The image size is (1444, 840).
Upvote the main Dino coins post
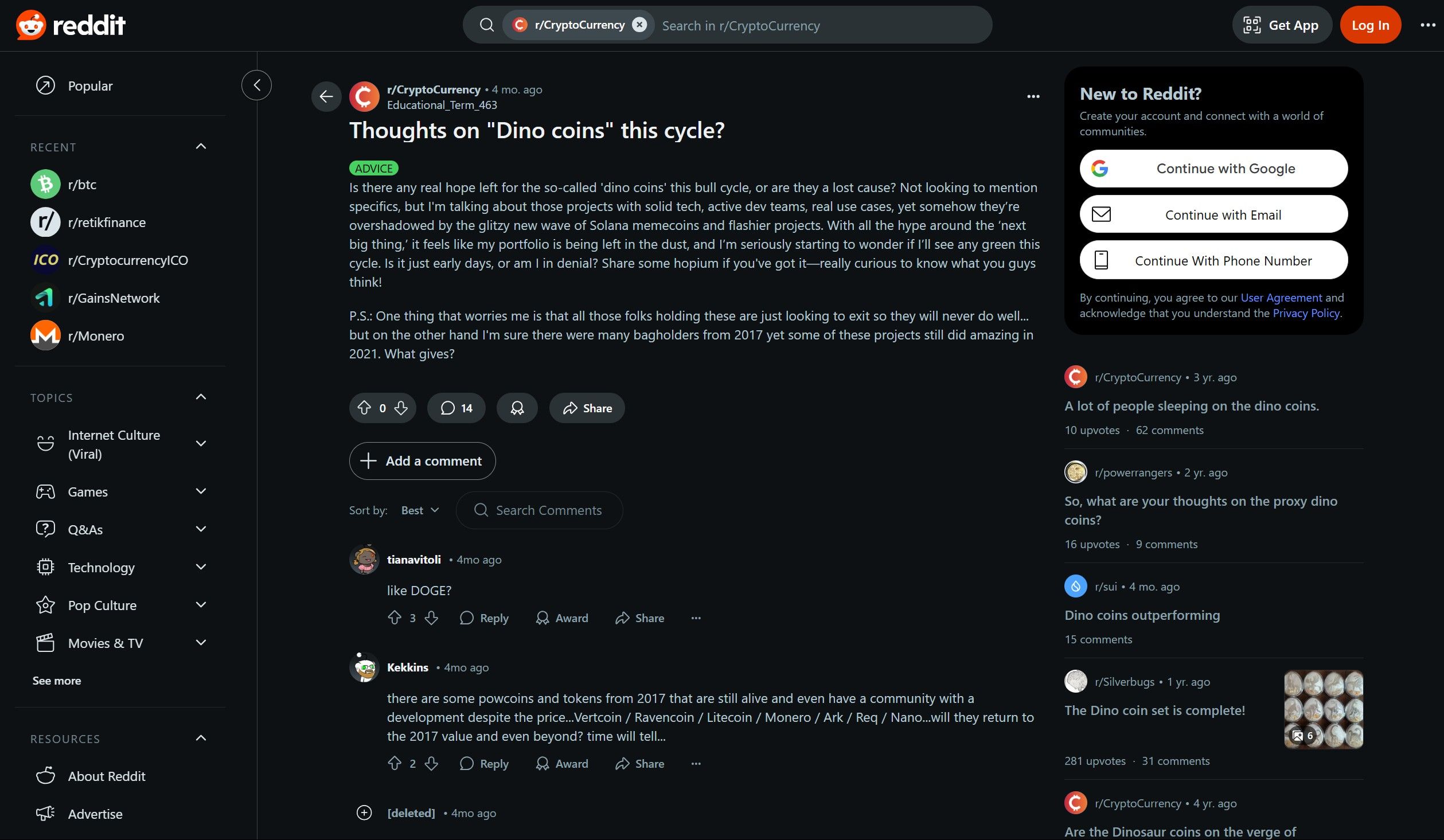(x=364, y=408)
